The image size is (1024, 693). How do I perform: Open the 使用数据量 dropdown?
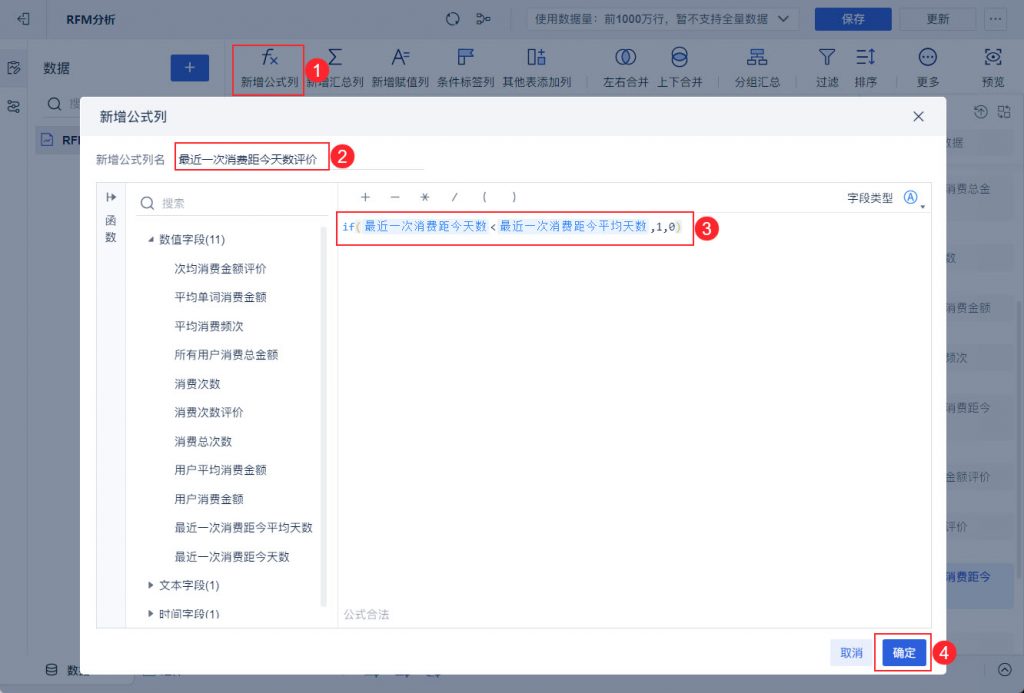pyautogui.click(x=662, y=19)
